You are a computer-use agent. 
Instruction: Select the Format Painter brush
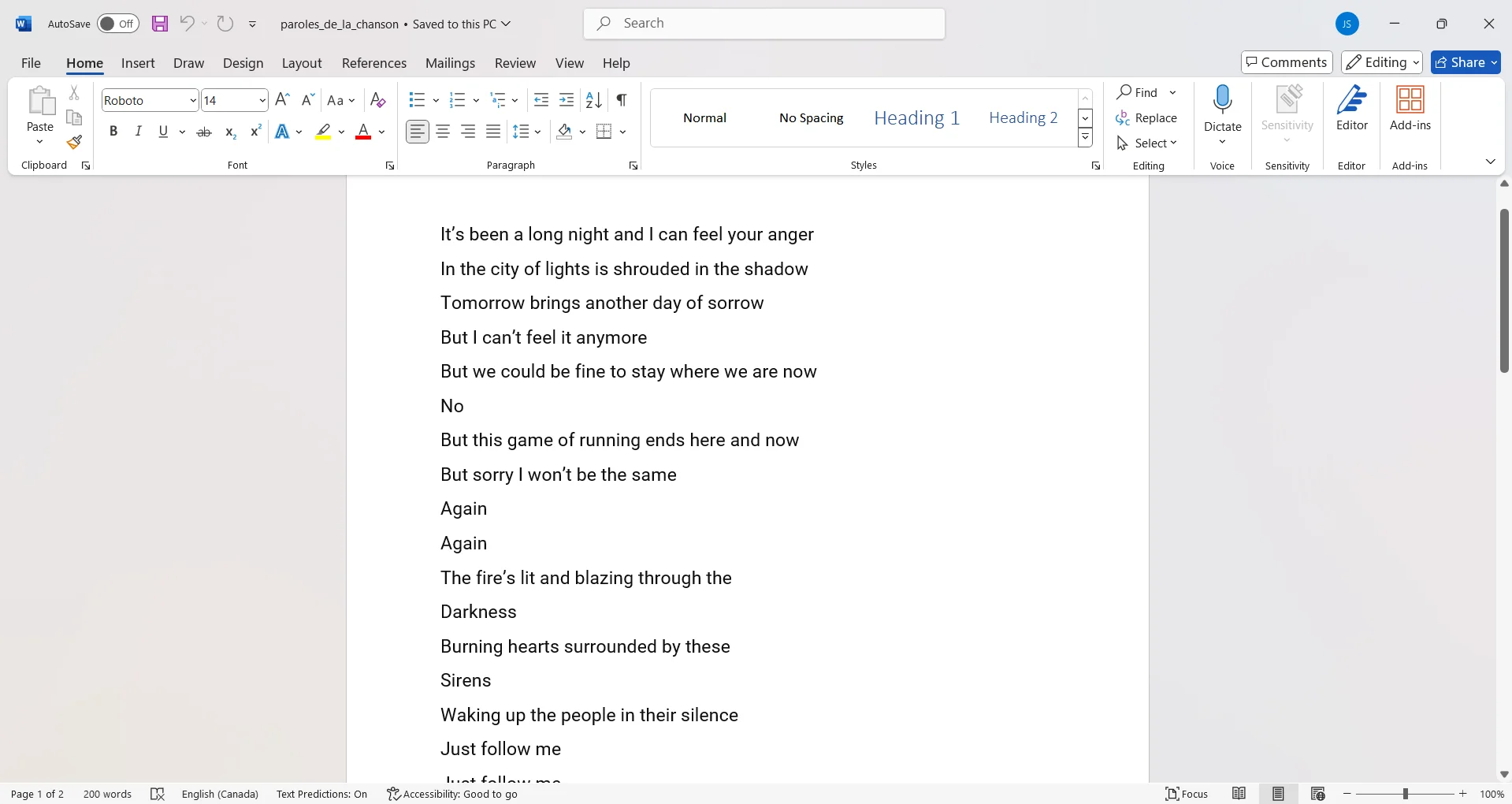point(74,142)
